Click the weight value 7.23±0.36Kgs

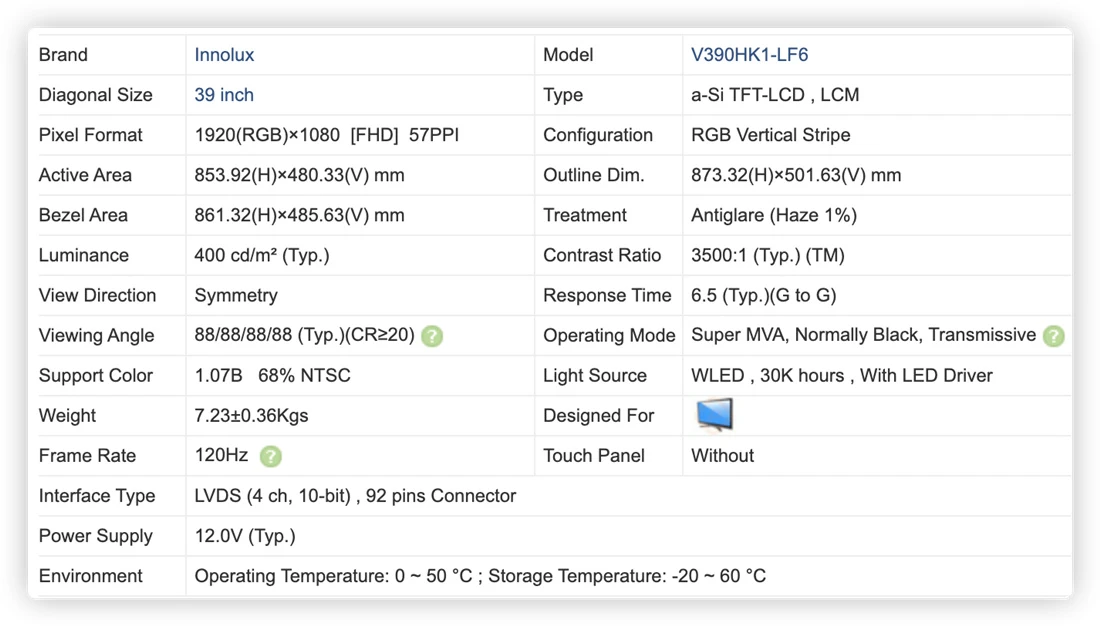[251, 415]
